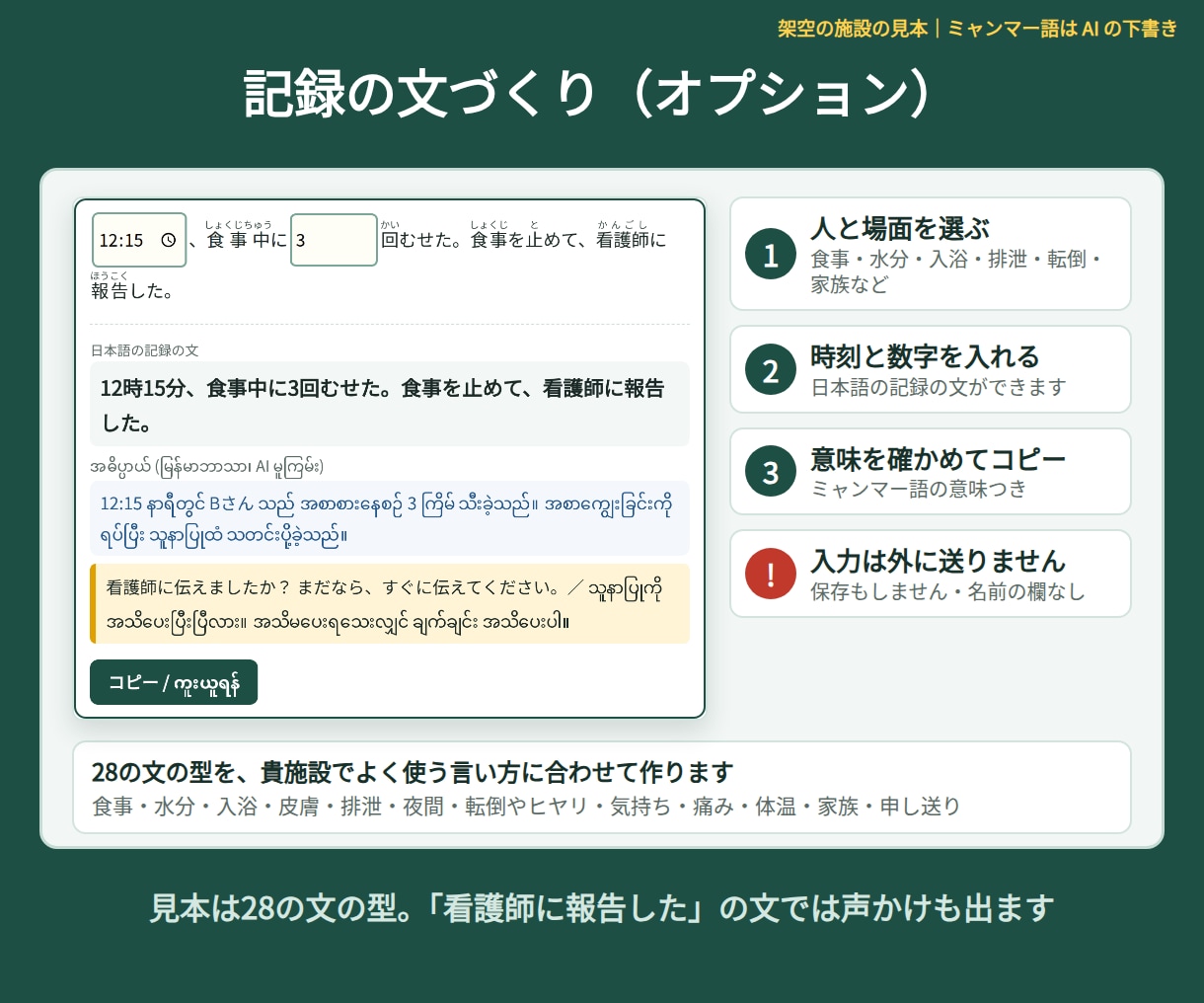Screen dimensions: 1204x1003
Task: Click 看護師に in the template sentence
Action: point(632,240)
